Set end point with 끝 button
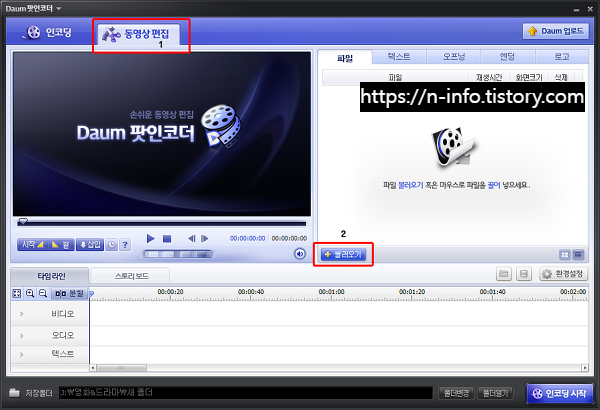Viewport: 600px width, 410px height. [x=61, y=244]
